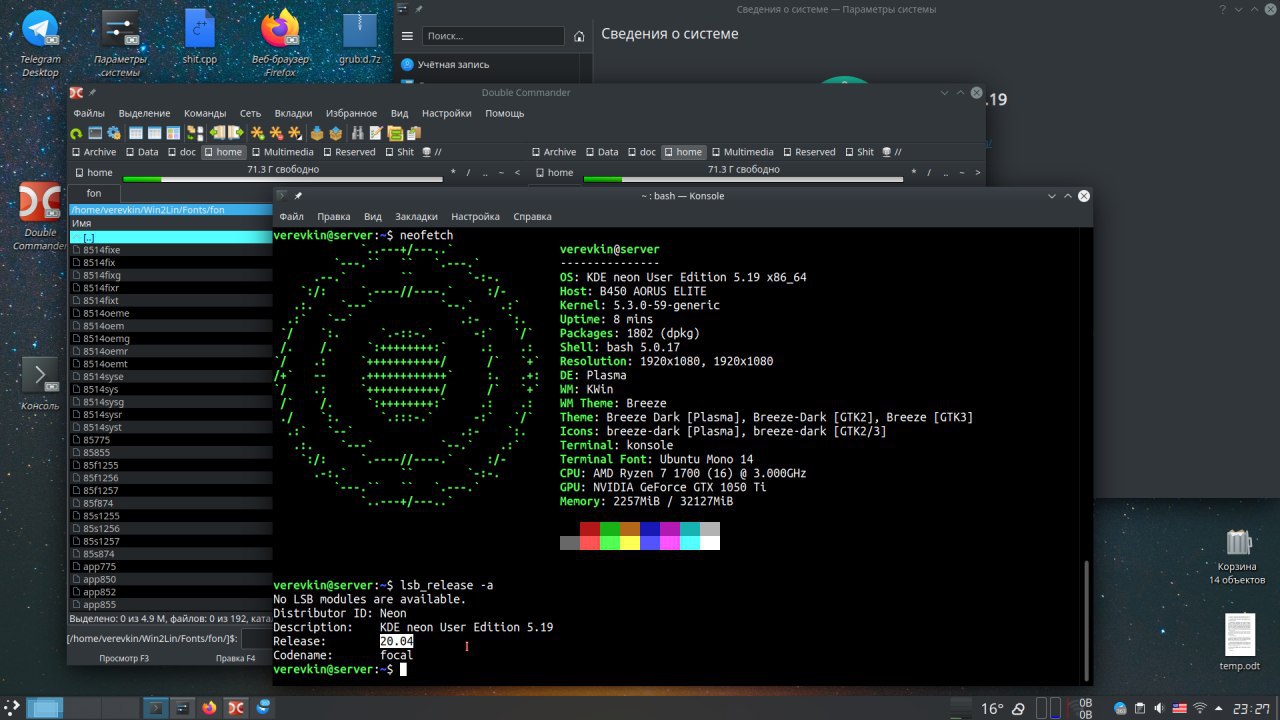
Task: Click the multi-rename notepad icon
Action: coord(376,133)
